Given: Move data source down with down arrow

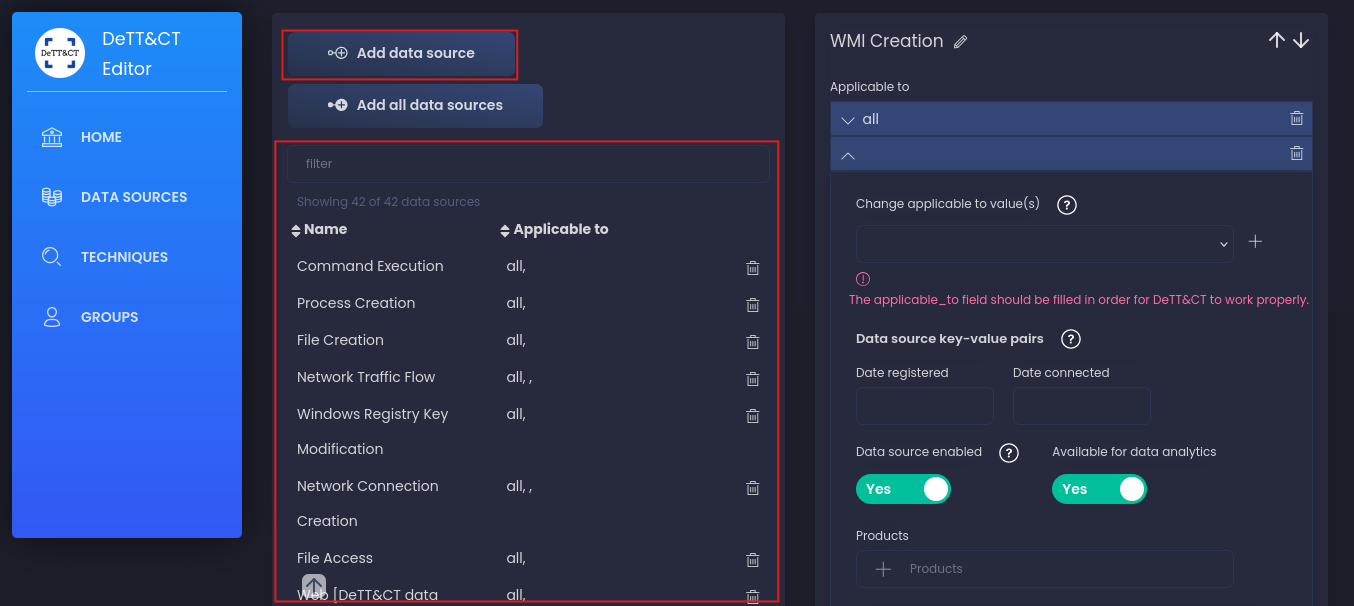Looking at the screenshot, I should [1301, 40].
